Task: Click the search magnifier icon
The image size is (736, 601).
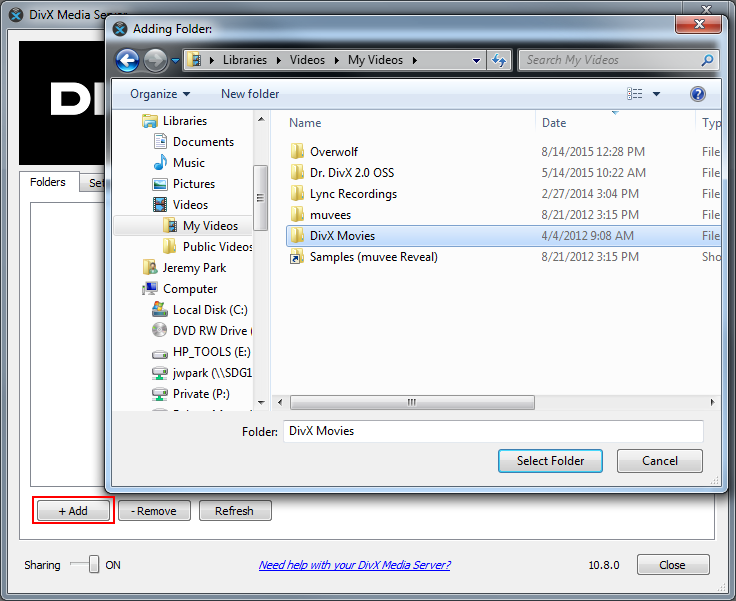Action: 707,60
